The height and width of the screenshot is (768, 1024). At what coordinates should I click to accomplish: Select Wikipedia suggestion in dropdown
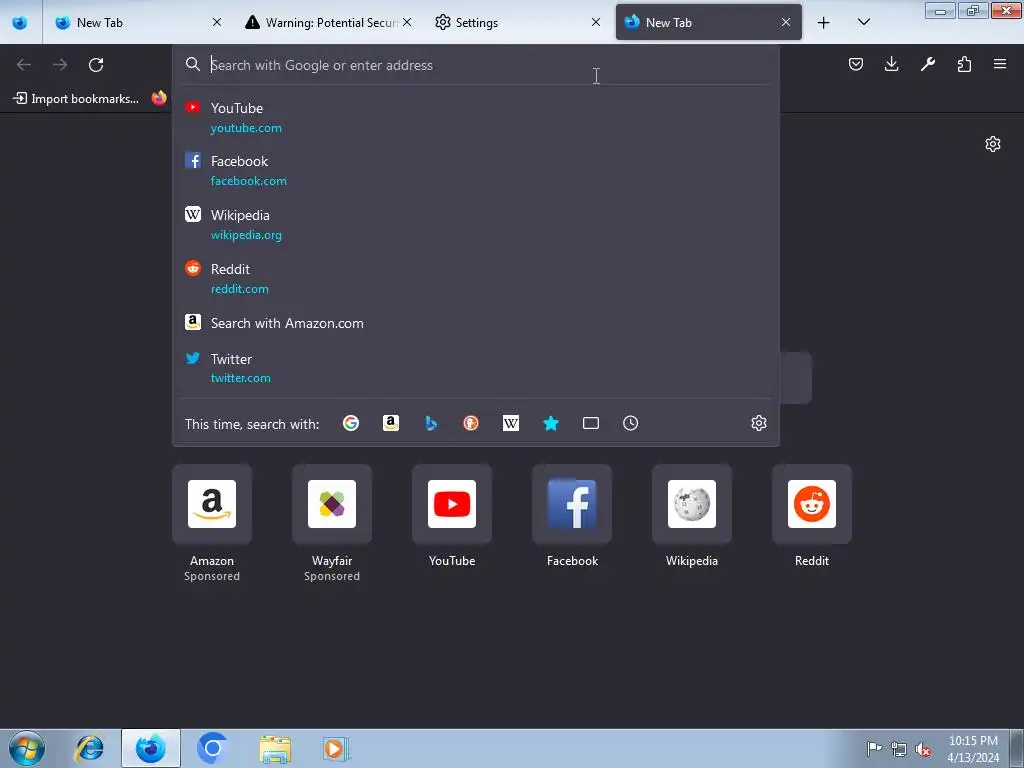[475, 225]
